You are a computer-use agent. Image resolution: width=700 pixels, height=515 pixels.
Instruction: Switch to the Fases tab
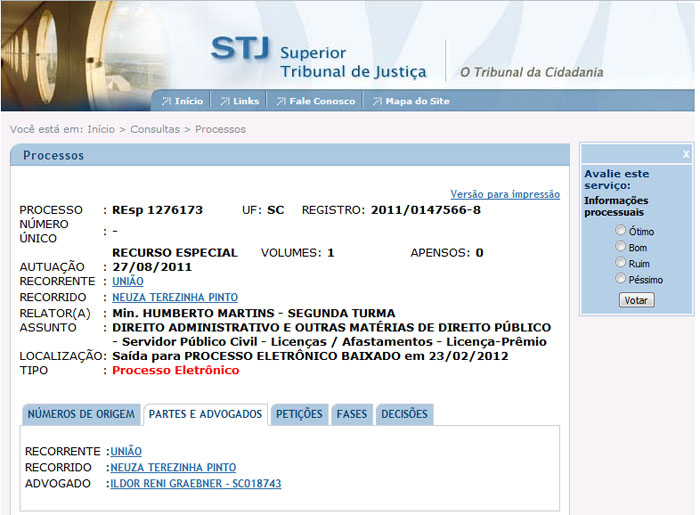coord(351,414)
